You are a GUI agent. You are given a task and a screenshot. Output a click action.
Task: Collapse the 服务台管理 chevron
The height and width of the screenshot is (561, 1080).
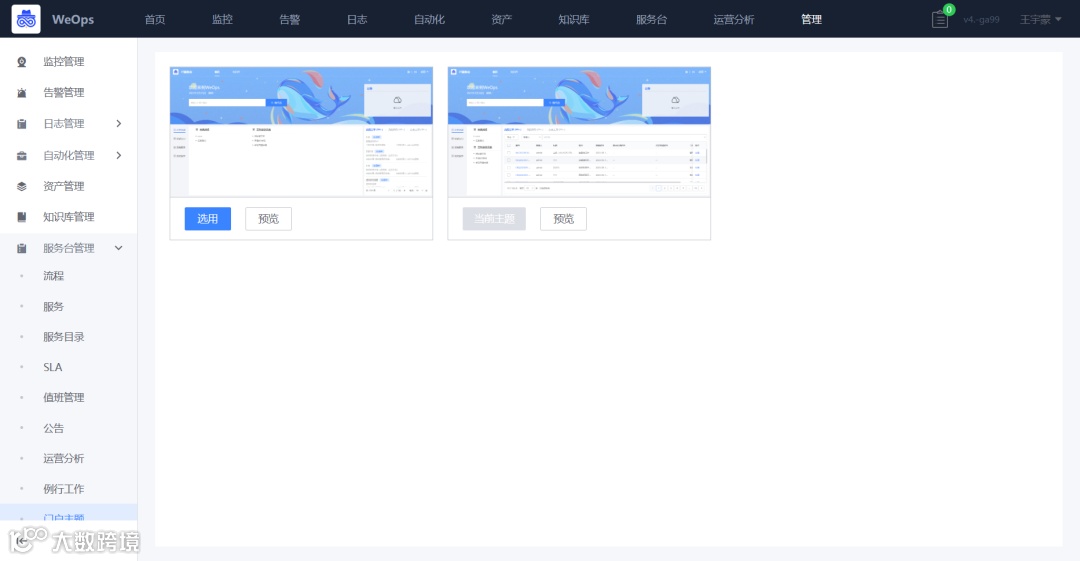[x=118, y=248]
